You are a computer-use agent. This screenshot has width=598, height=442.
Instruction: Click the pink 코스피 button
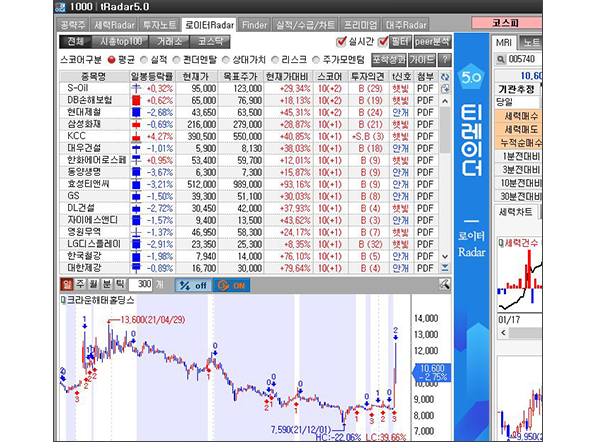click(x=506, y=23)
